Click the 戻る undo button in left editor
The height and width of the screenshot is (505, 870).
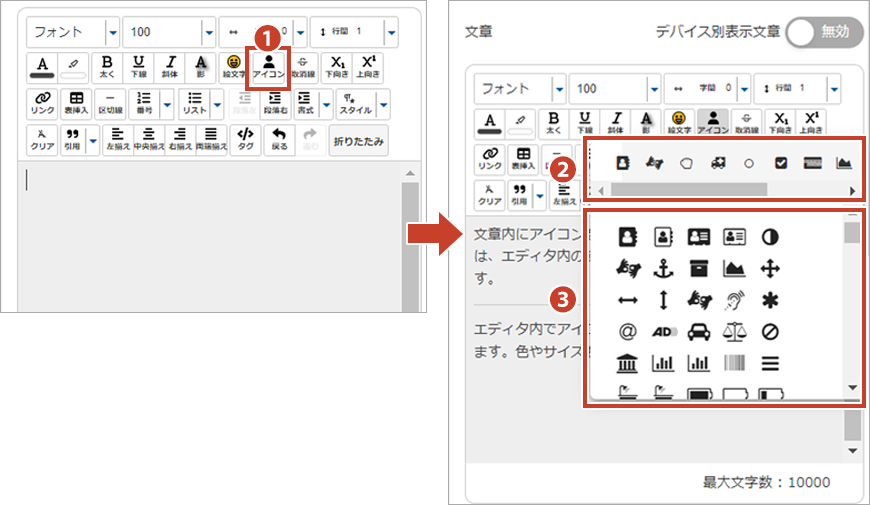pos(278,139)
